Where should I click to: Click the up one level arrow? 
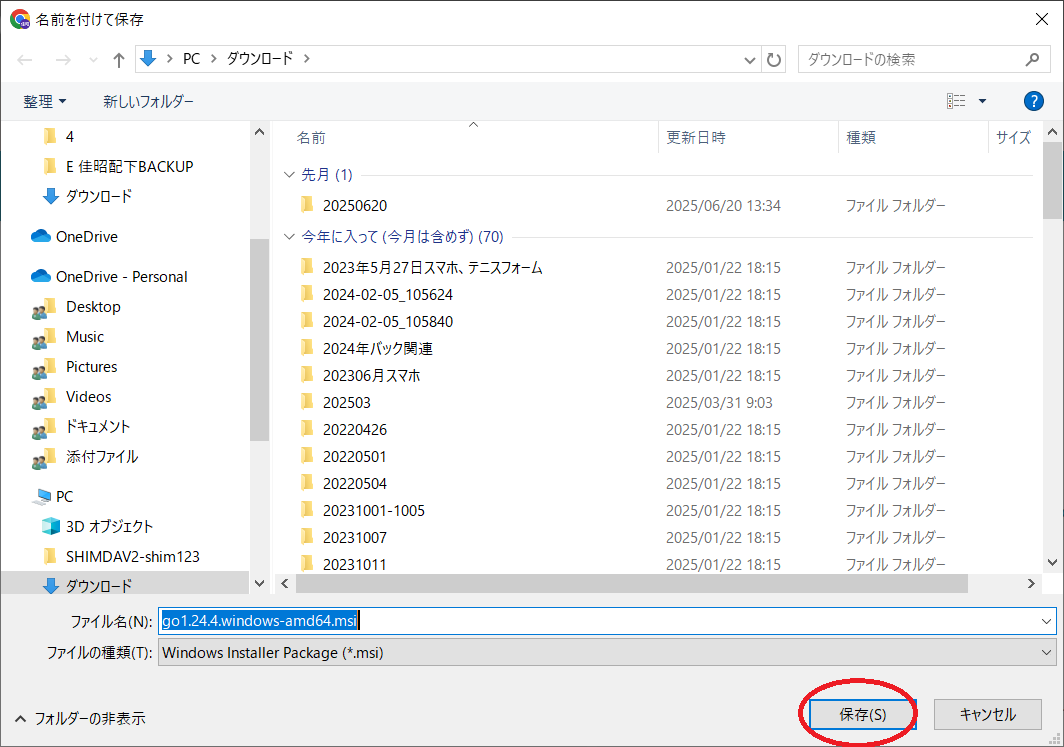119,60
